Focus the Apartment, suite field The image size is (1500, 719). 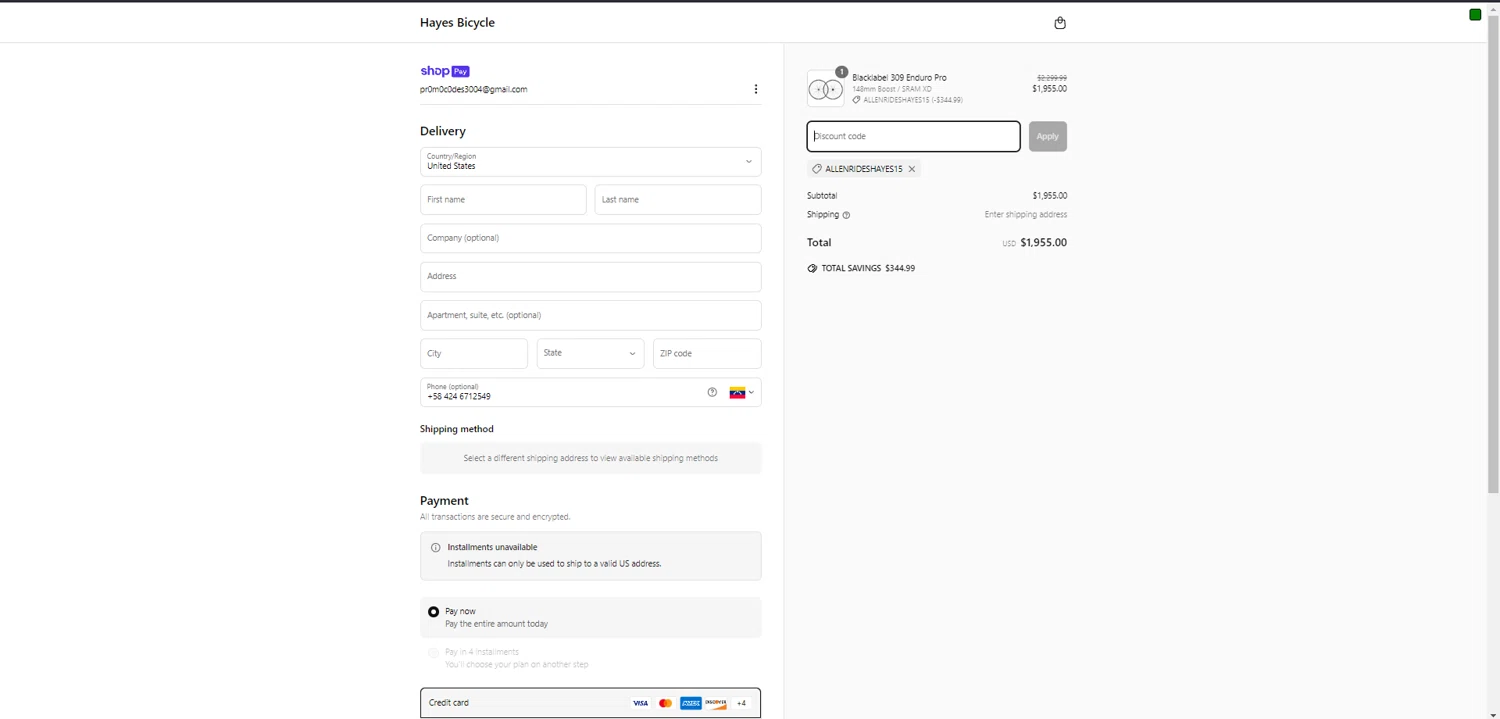(x=590, y=315)
